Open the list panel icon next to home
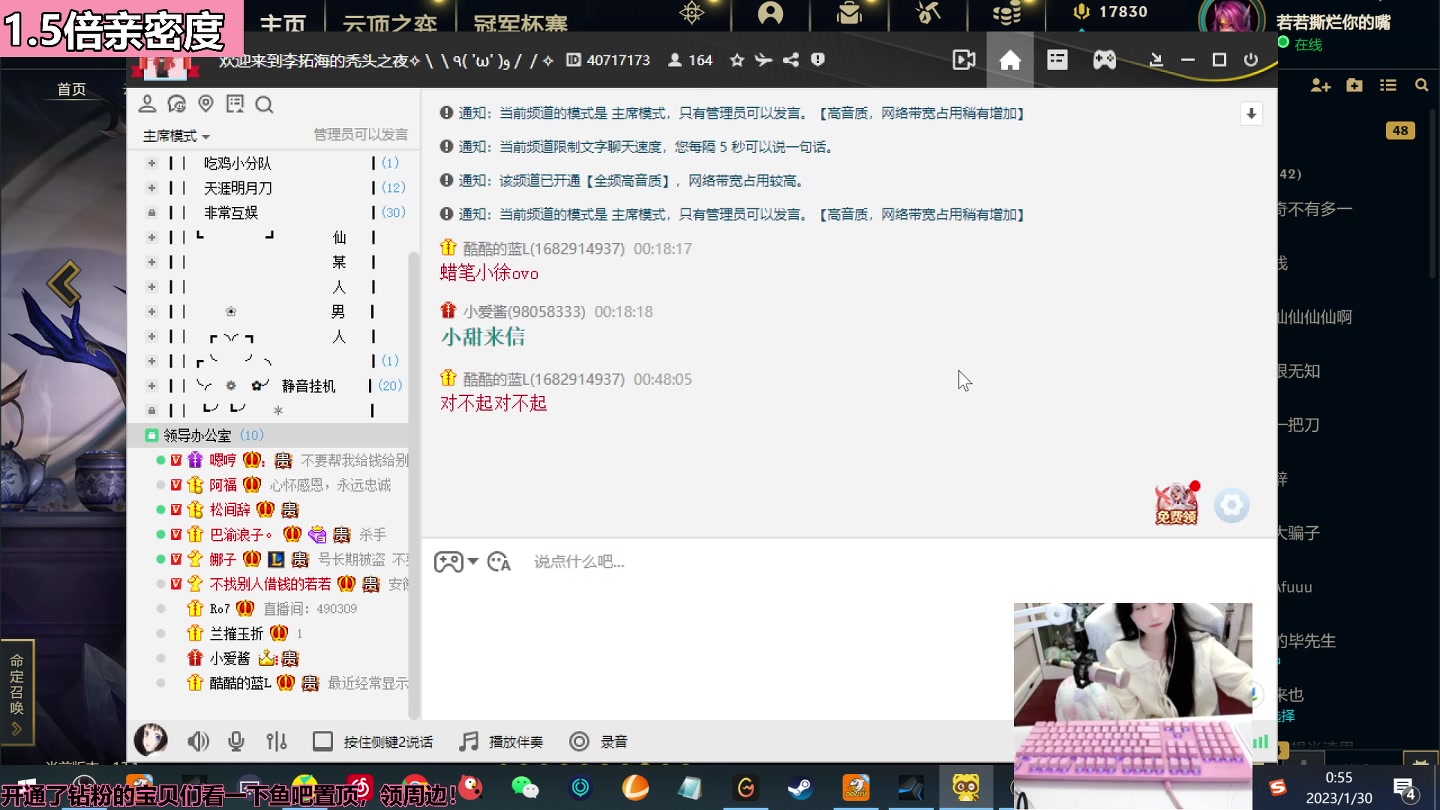 (x=1057, y=60)
